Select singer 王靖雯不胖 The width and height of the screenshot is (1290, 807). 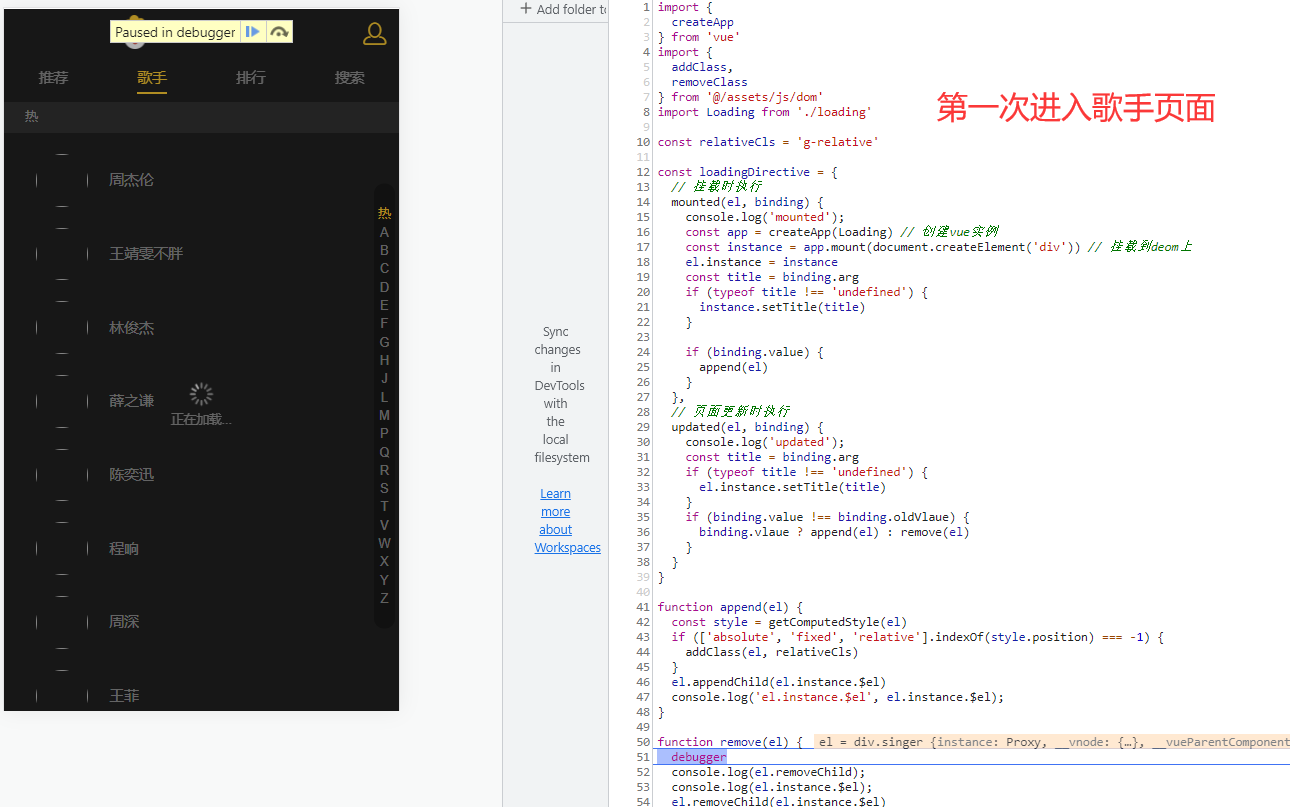146,254
